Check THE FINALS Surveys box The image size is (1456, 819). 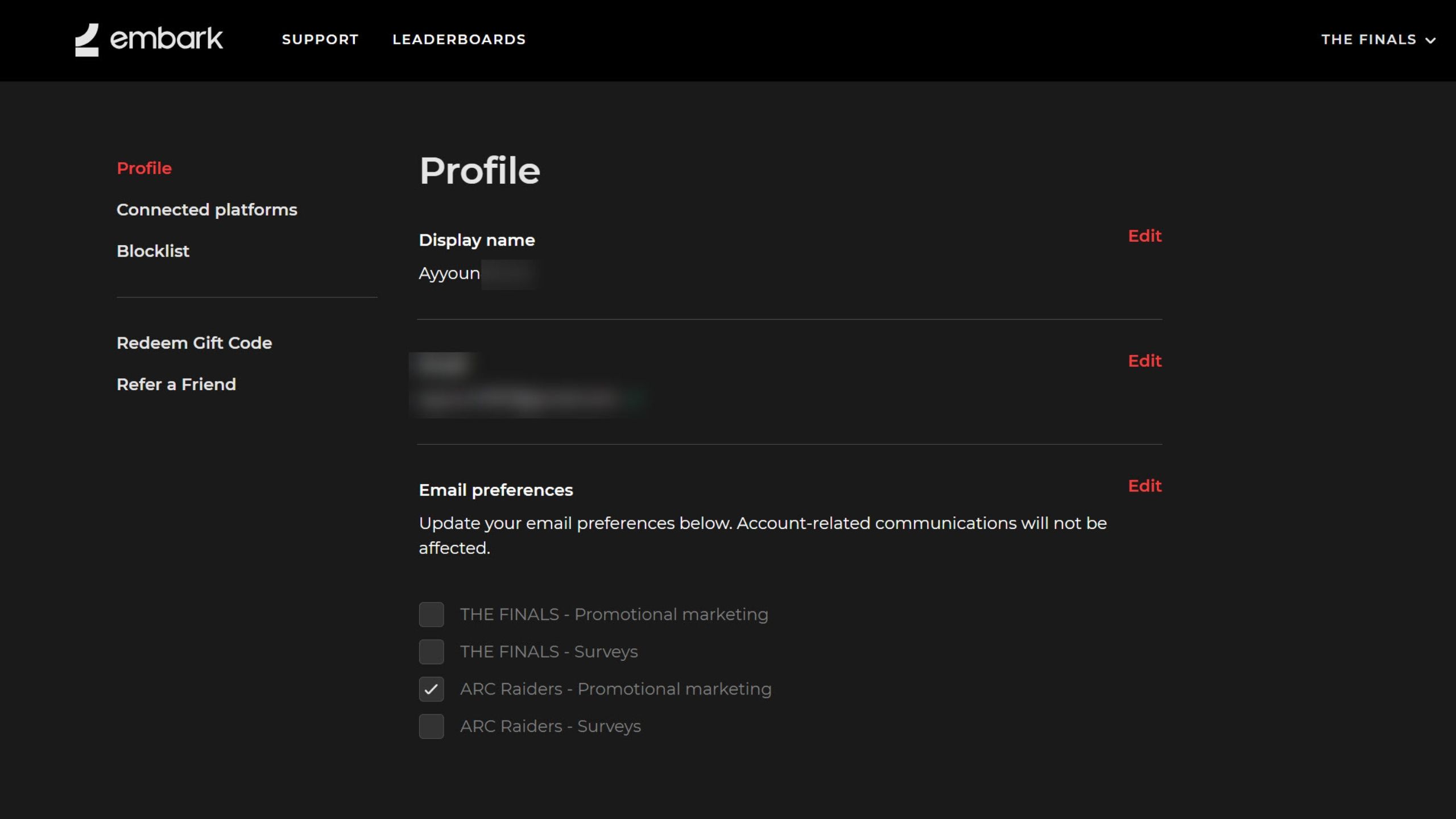coord(431,652)
